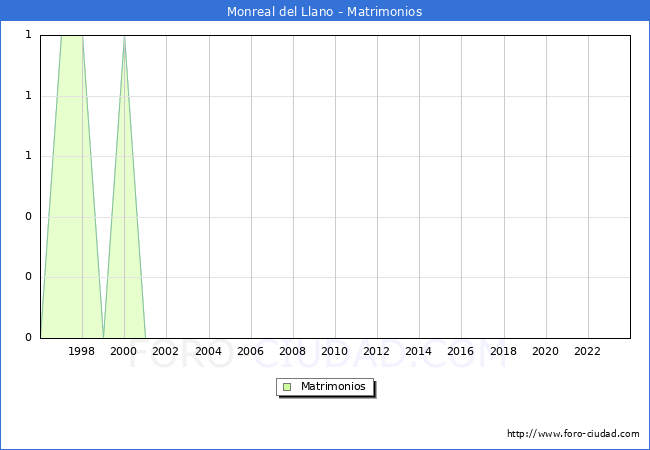Click the zero data point at 1999
Image resolution: width=650 pixels, height=450 pixels.
103,337
